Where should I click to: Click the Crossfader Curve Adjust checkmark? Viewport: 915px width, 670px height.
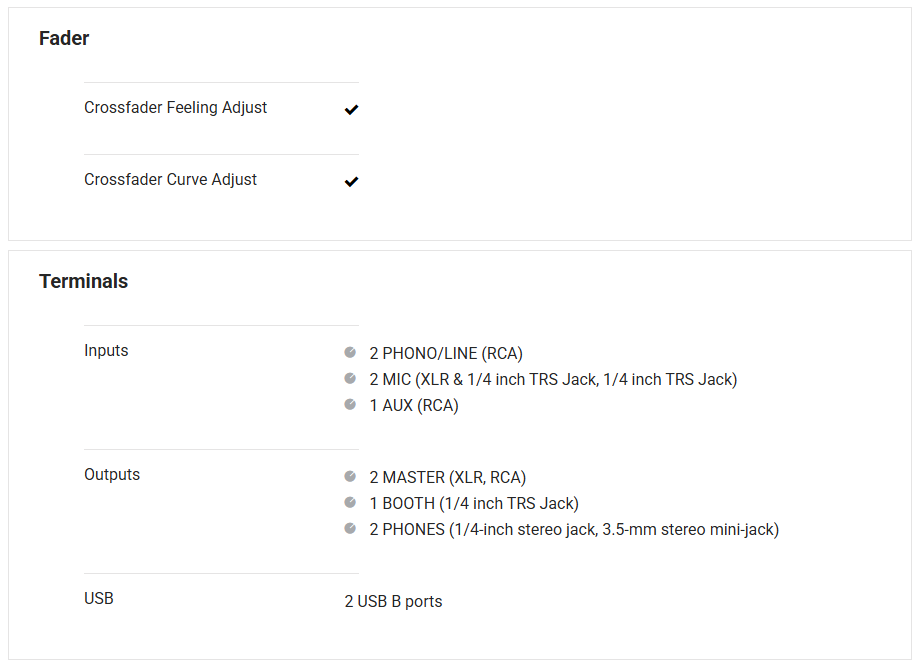click(x=351, y=181)
